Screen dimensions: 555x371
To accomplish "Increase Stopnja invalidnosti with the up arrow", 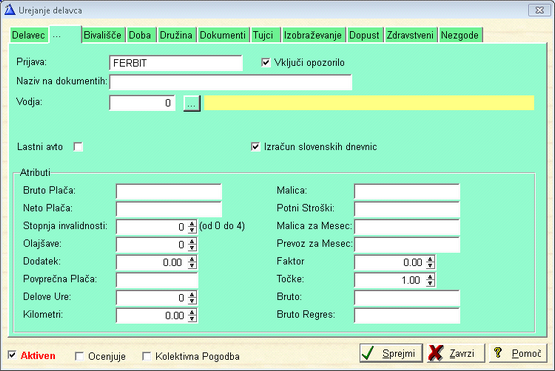I will coord(192,224).
